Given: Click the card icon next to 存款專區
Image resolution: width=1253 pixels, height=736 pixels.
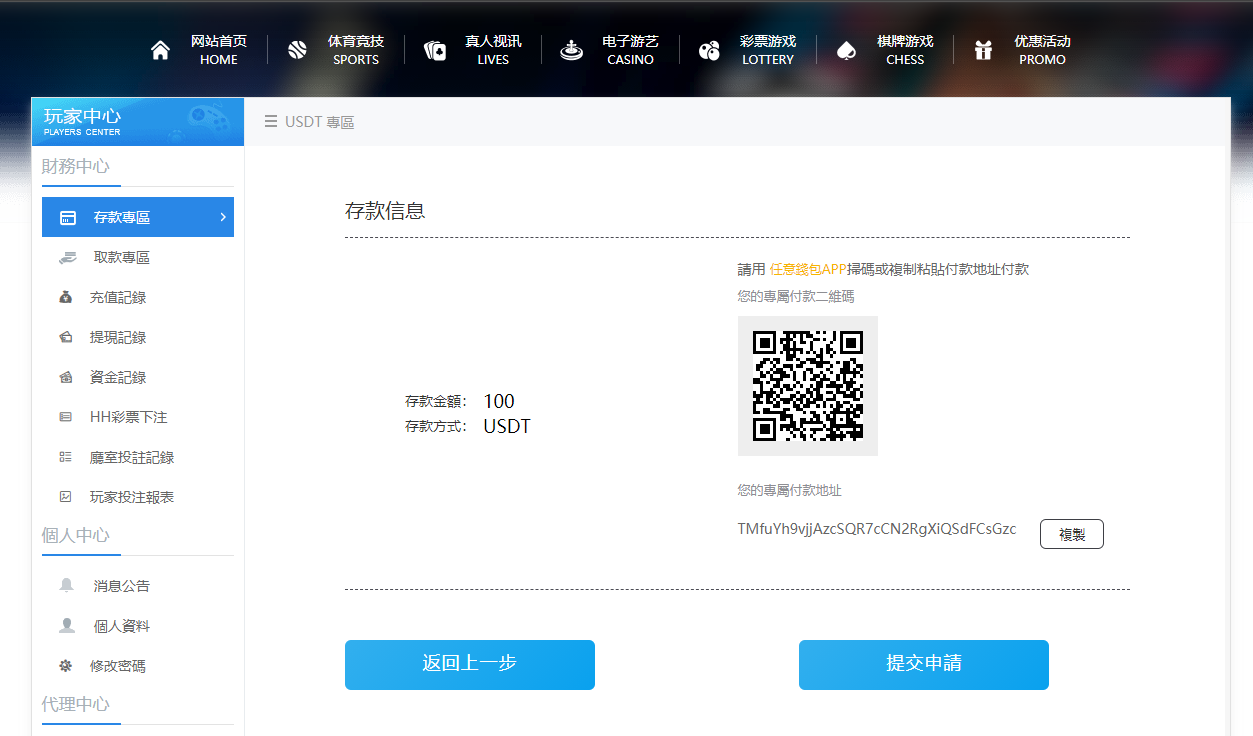Looking at the screenshot, I should click(x=68, y=217).
